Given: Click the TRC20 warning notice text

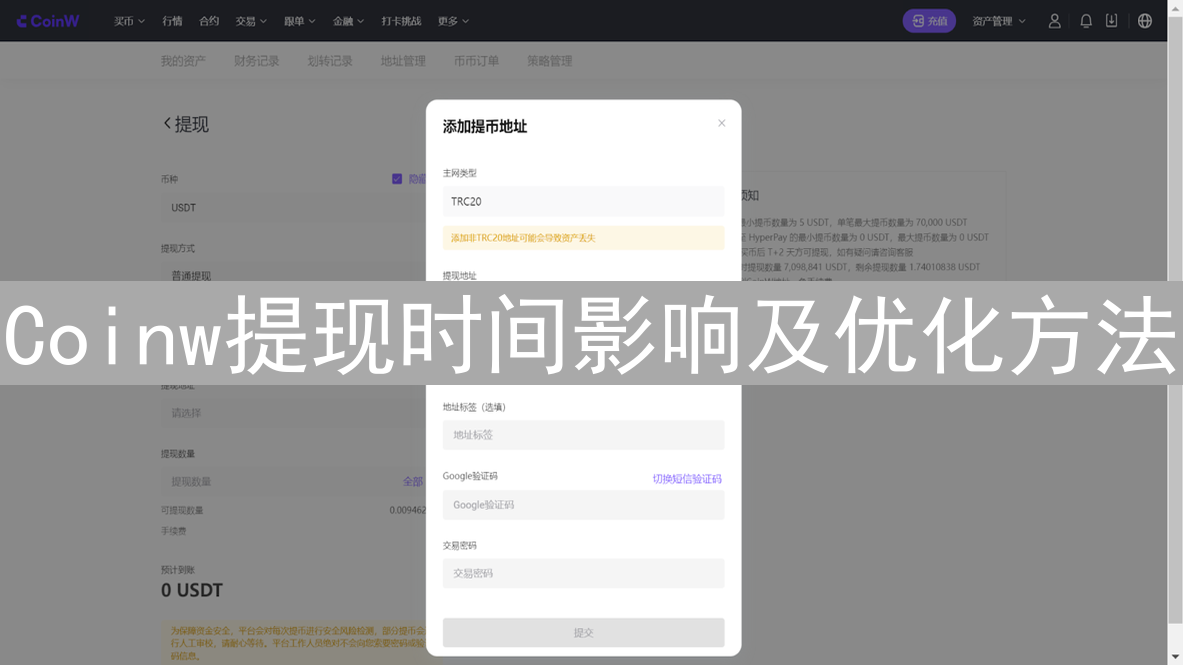Looking at the screenshot, I should (523, 238).
